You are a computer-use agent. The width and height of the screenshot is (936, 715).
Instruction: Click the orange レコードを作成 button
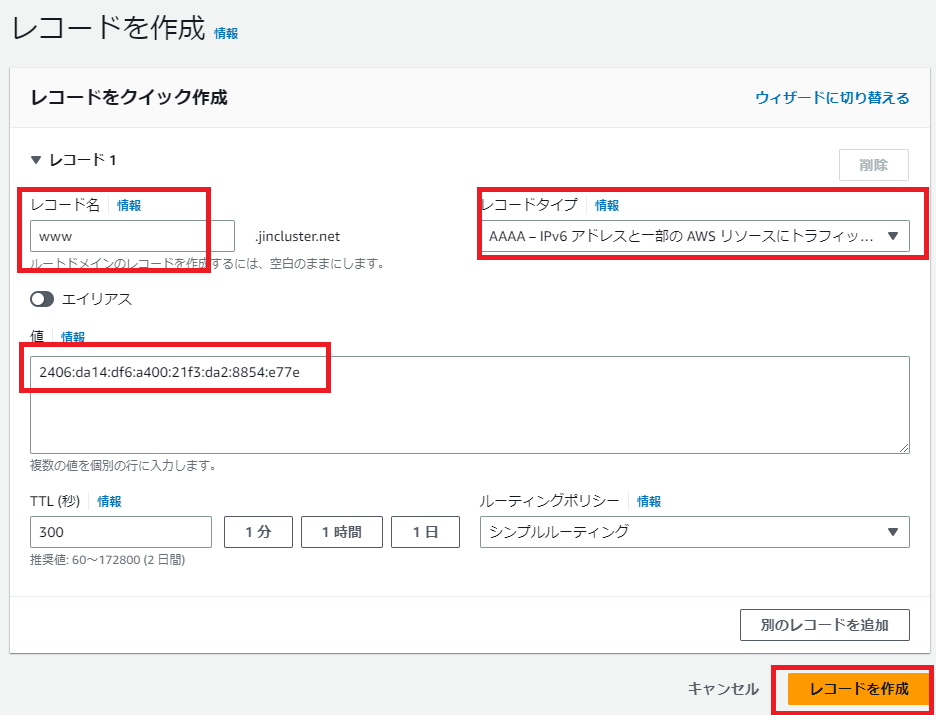point(859,689)
